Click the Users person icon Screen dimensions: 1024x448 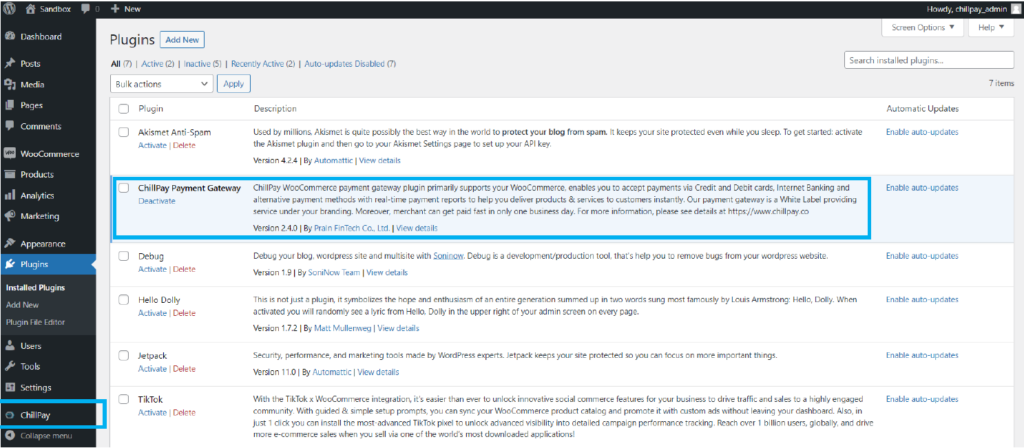pyautogui.click(x=10, y=345)
